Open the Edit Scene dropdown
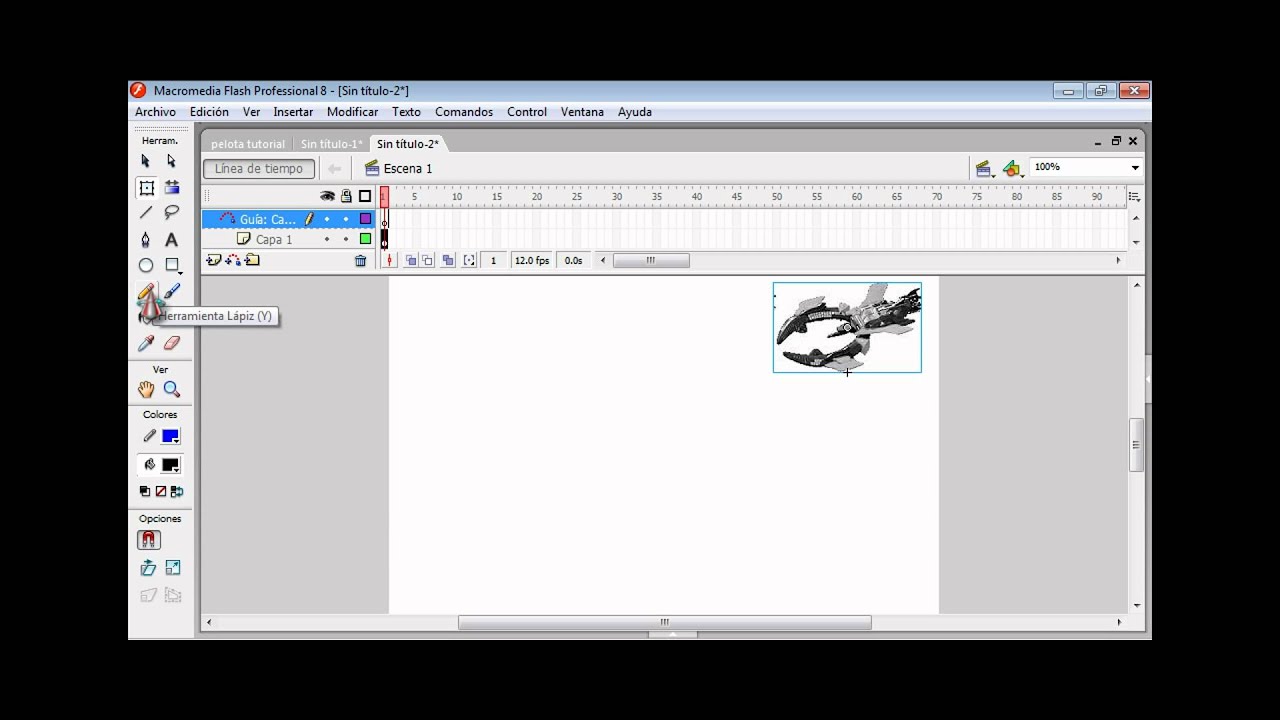The width and height of the screenshot is (1280, 720). pyautogui.click(x=984, y=169)
